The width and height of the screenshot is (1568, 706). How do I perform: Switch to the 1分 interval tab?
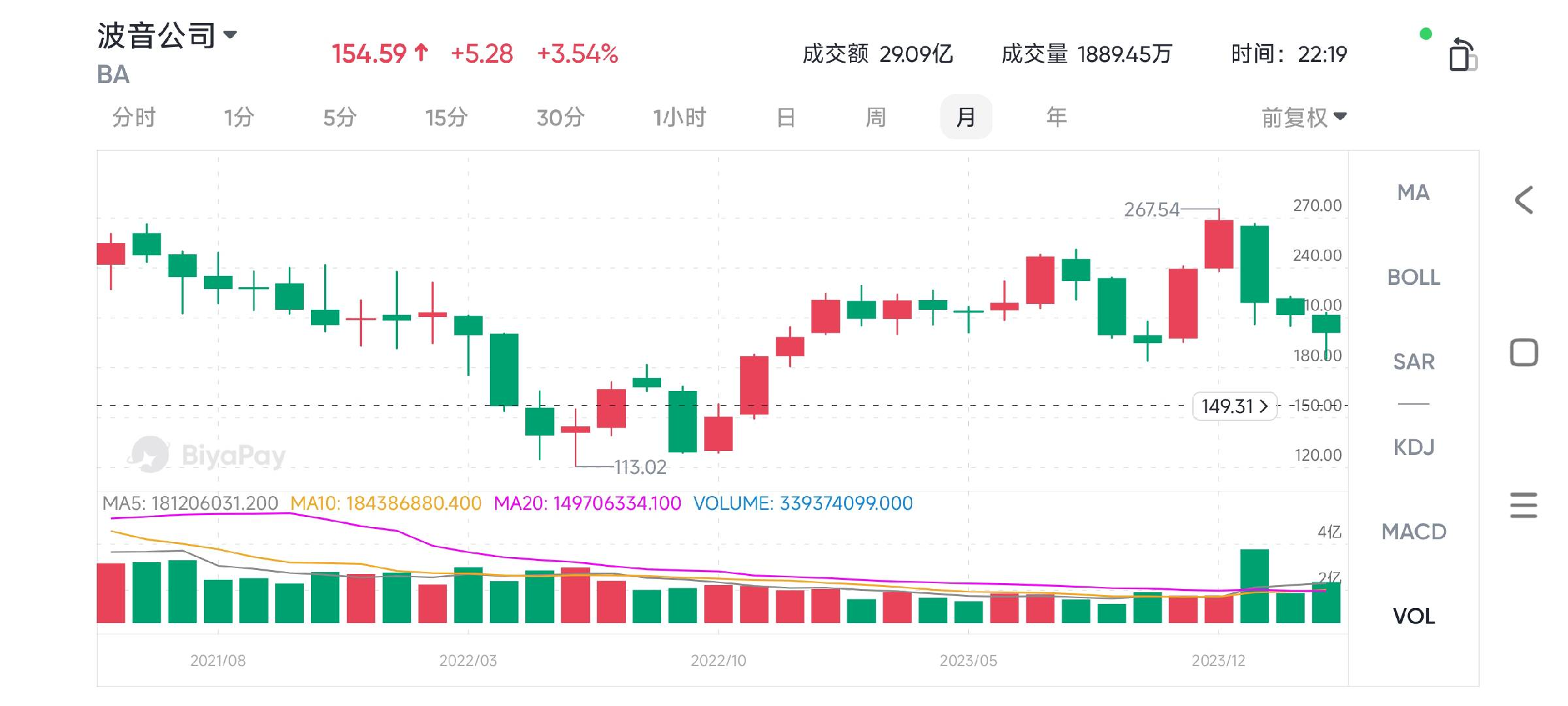click(x=238, y=118)
